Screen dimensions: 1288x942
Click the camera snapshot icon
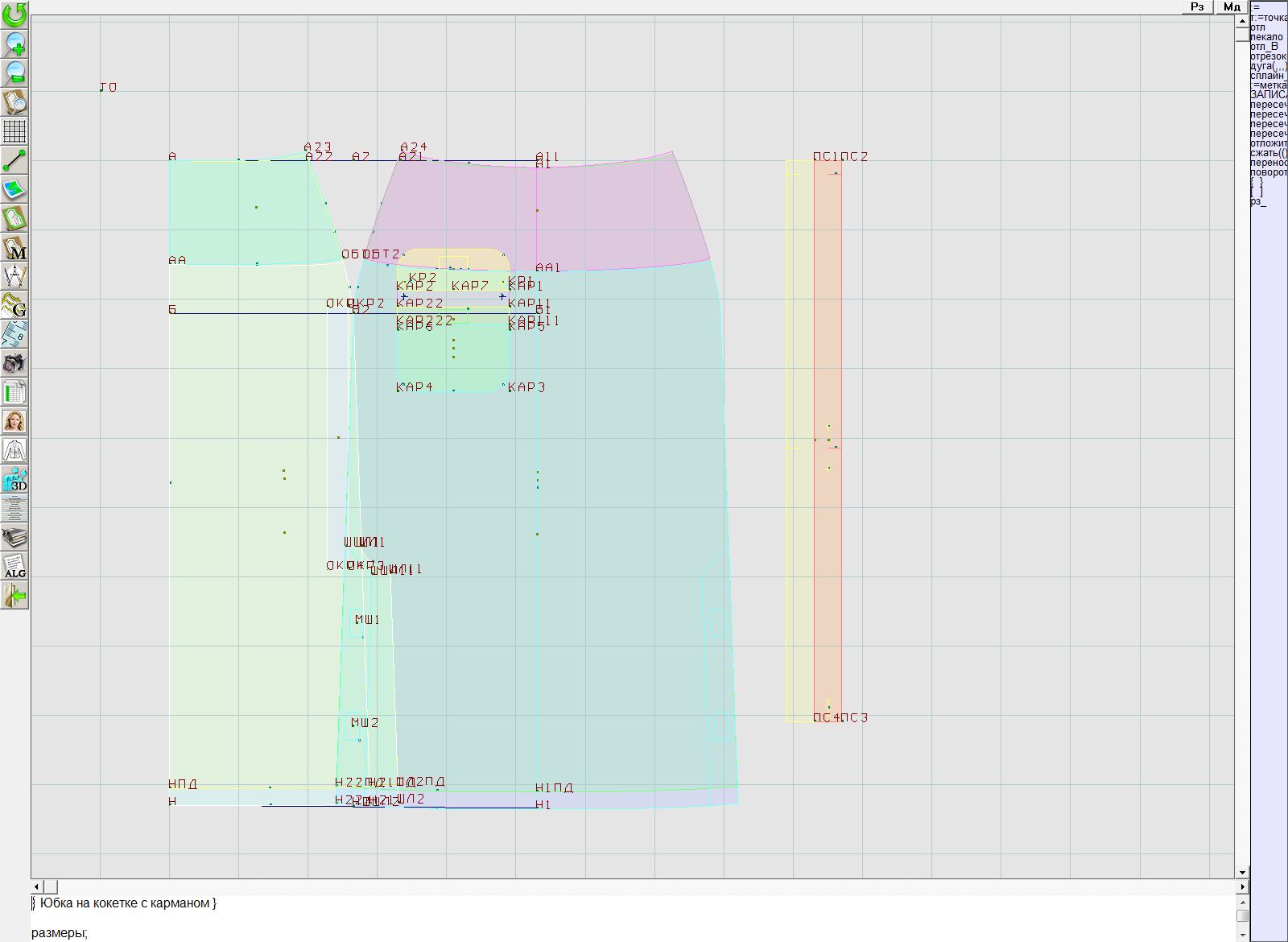click(14, 363)
